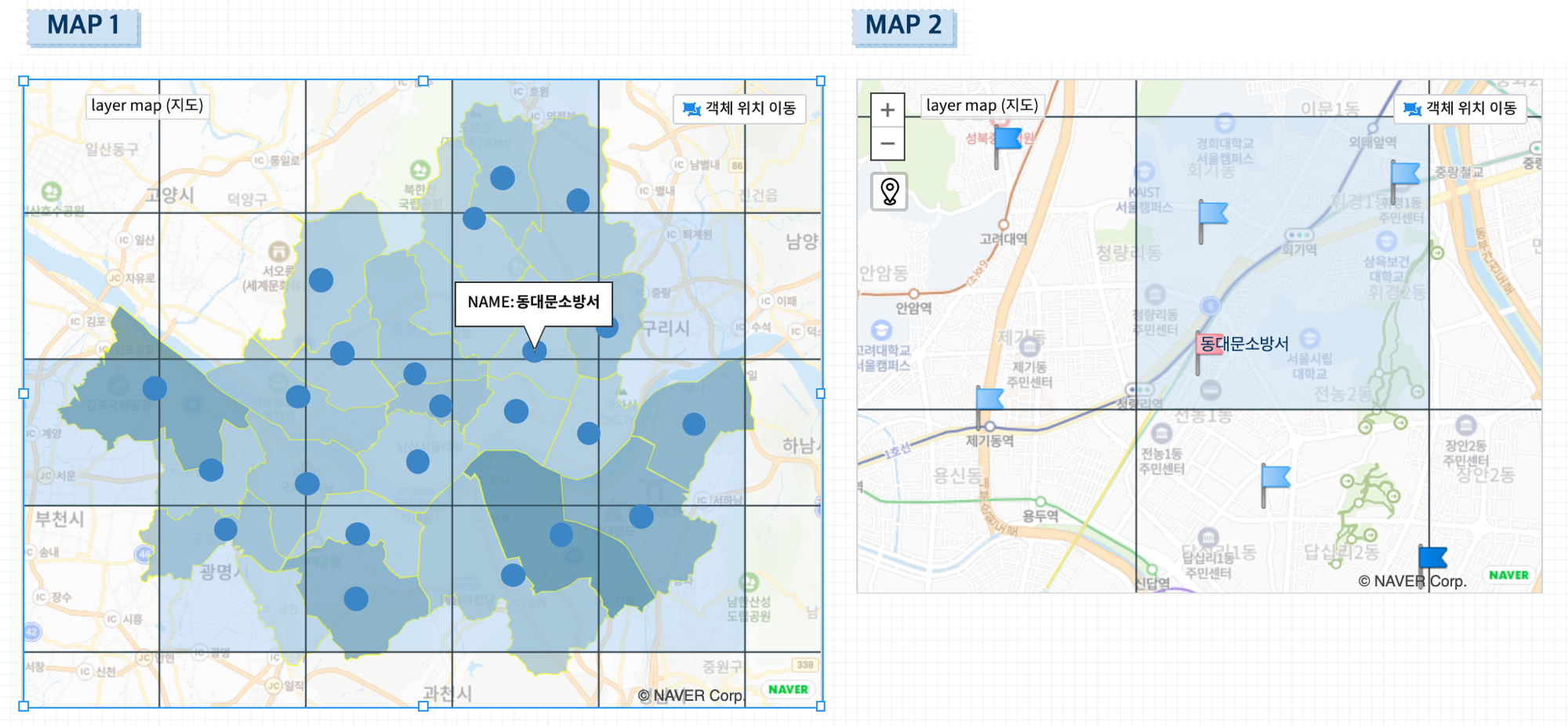Click the easternmost blue dot in MAP 1

point(694,424)
